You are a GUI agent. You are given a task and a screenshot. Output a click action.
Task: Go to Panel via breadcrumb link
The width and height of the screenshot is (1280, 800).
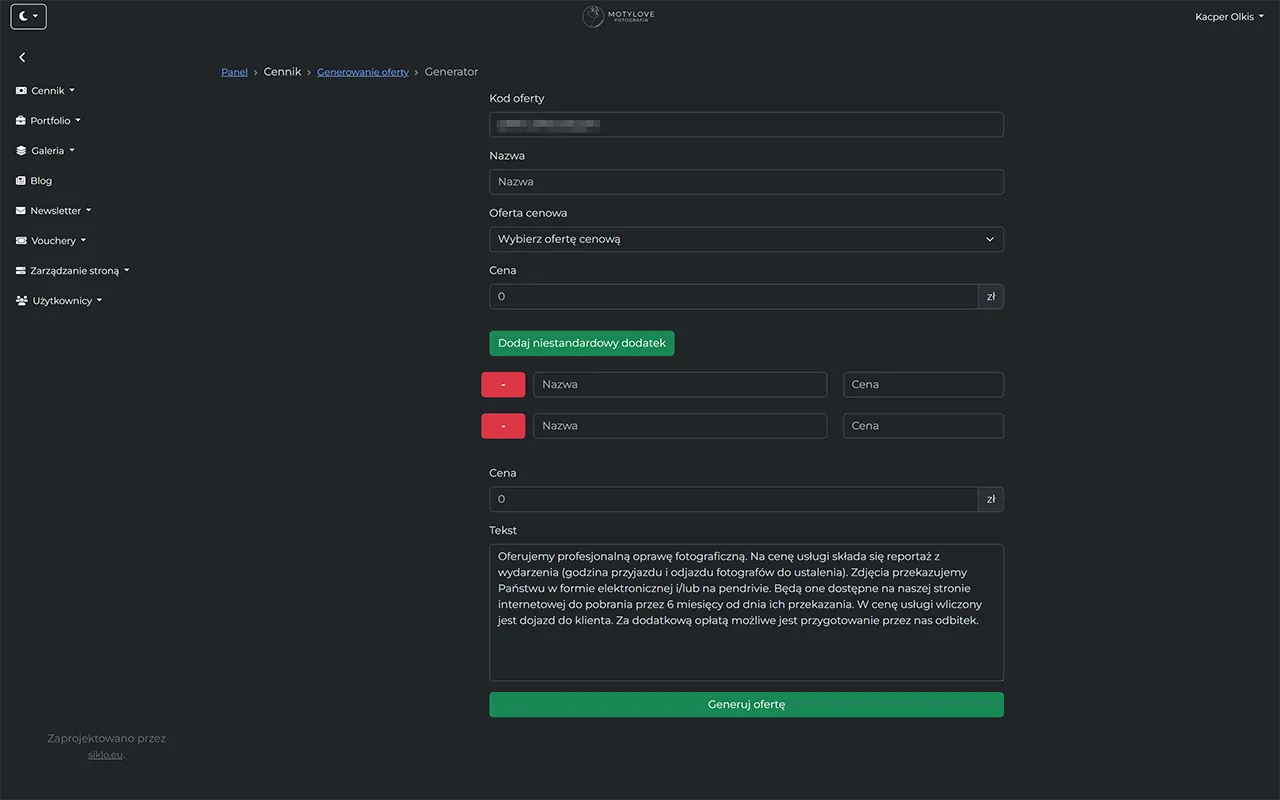pos(234,71)
